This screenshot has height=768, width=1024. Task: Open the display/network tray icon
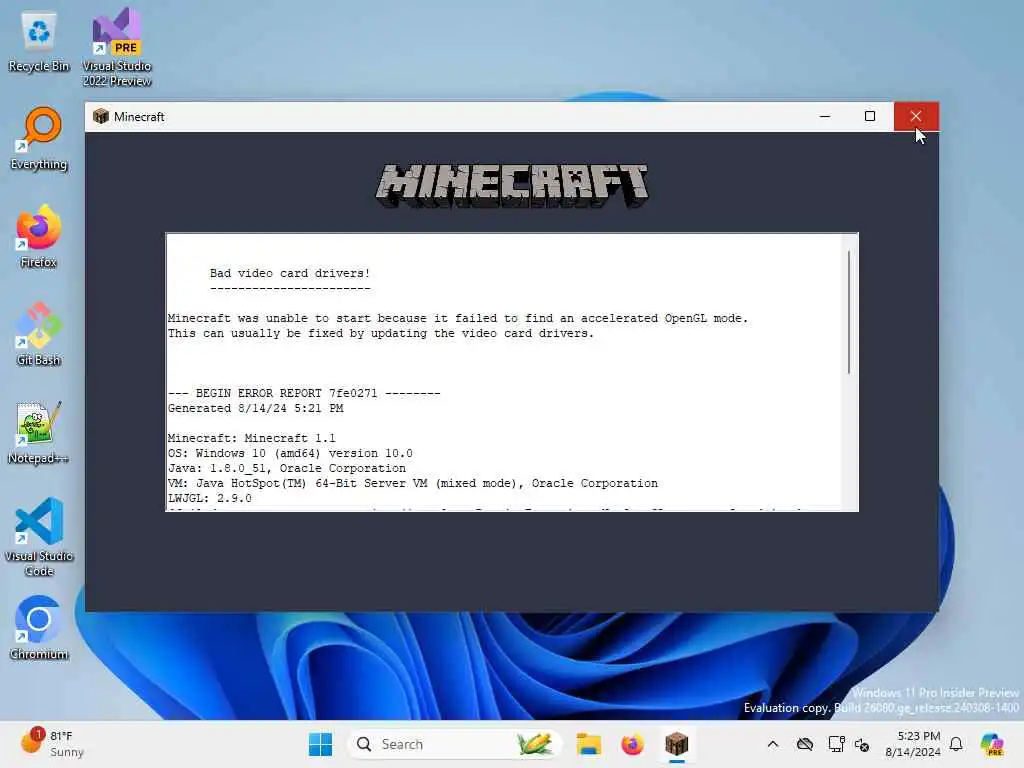pos(836,744)
